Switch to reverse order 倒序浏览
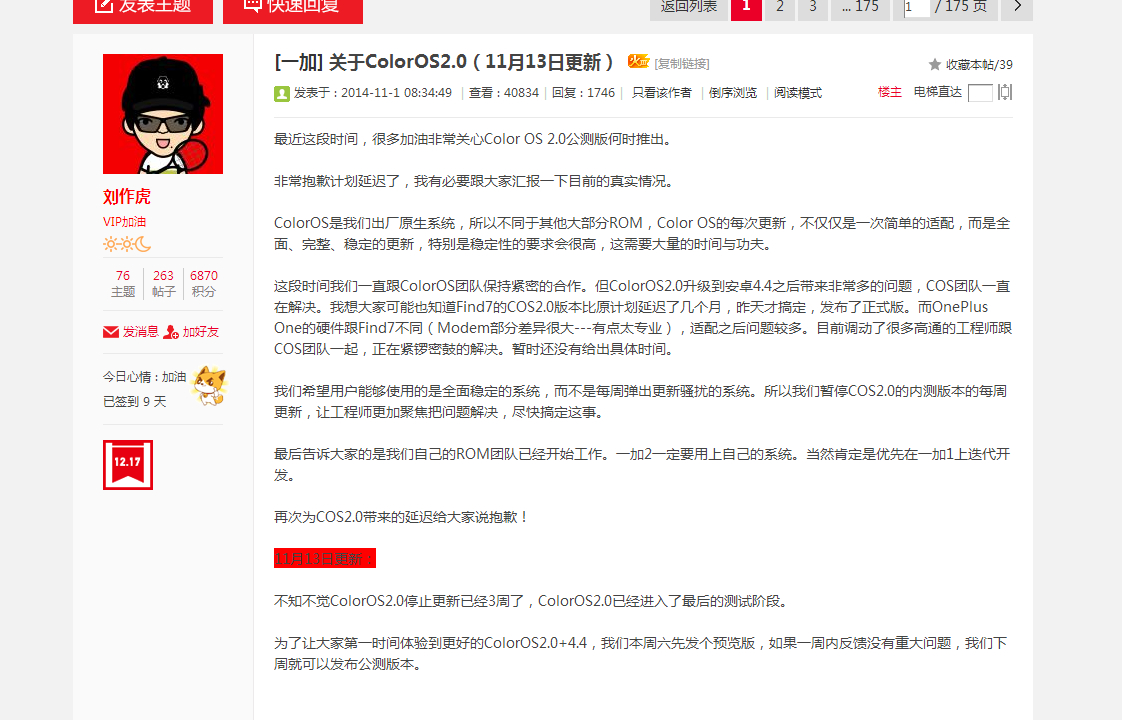Viewport: 1122px width, 720px height. click(733, 93)
